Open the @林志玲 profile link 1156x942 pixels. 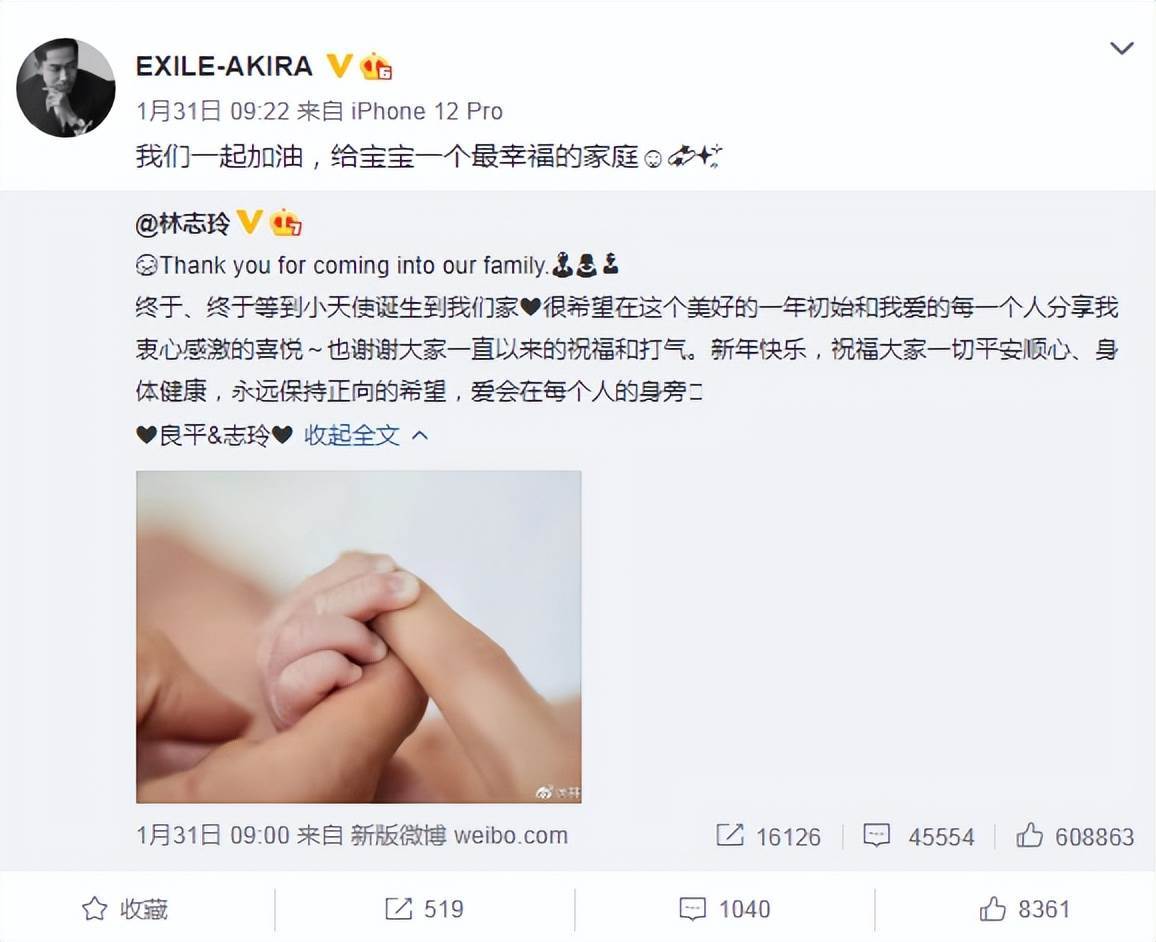click(x=183, y=223)
